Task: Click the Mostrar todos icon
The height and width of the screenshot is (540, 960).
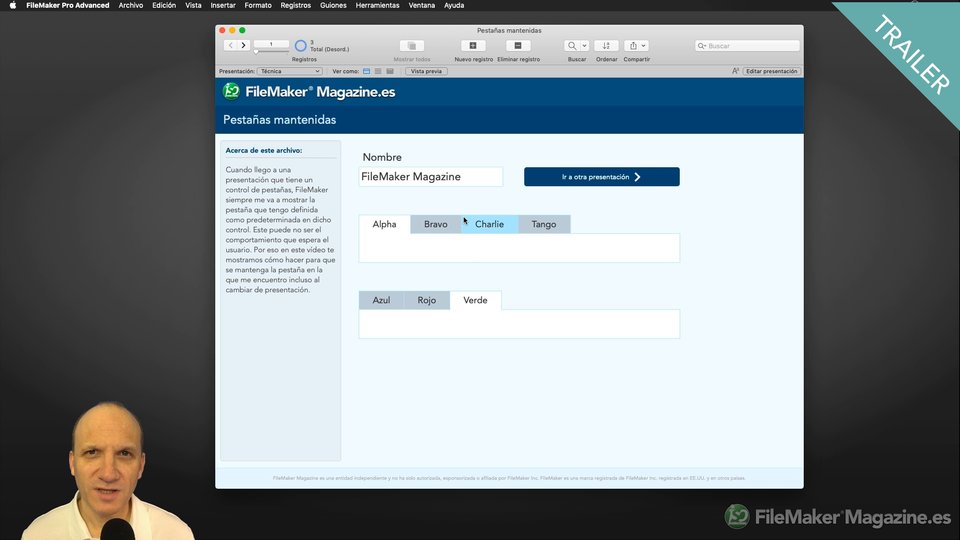Action: (411, 46)
